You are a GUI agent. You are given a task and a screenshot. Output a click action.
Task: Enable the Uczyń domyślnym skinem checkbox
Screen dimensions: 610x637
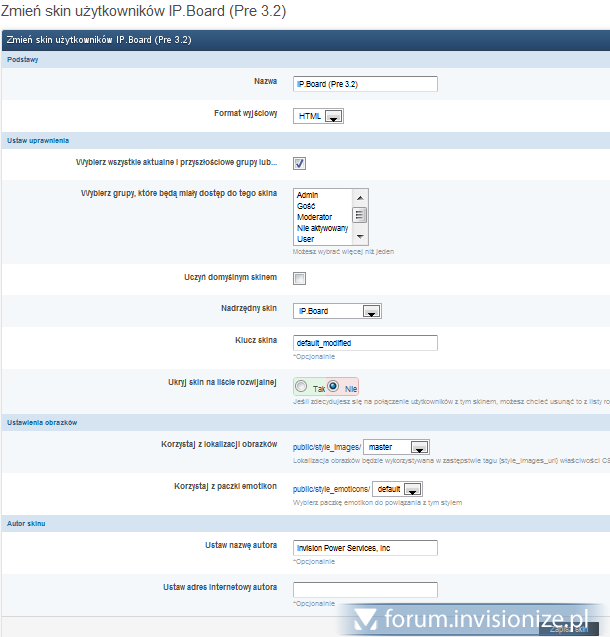pos(299,278)
